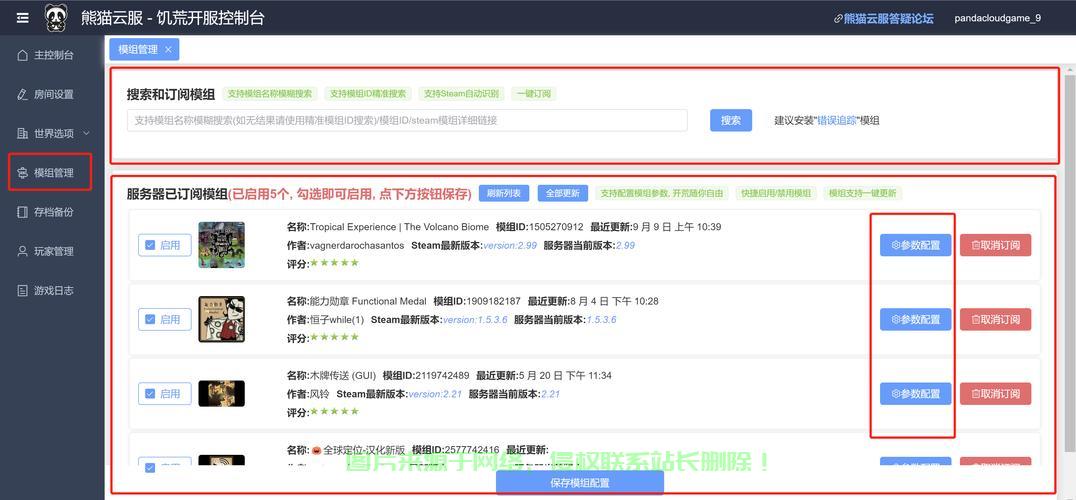Viewport: 1076px width, 500px height.
Task: Click 取消订阅 for Tropical Experience
Action: pyautogui.click(x=995, y=245)
